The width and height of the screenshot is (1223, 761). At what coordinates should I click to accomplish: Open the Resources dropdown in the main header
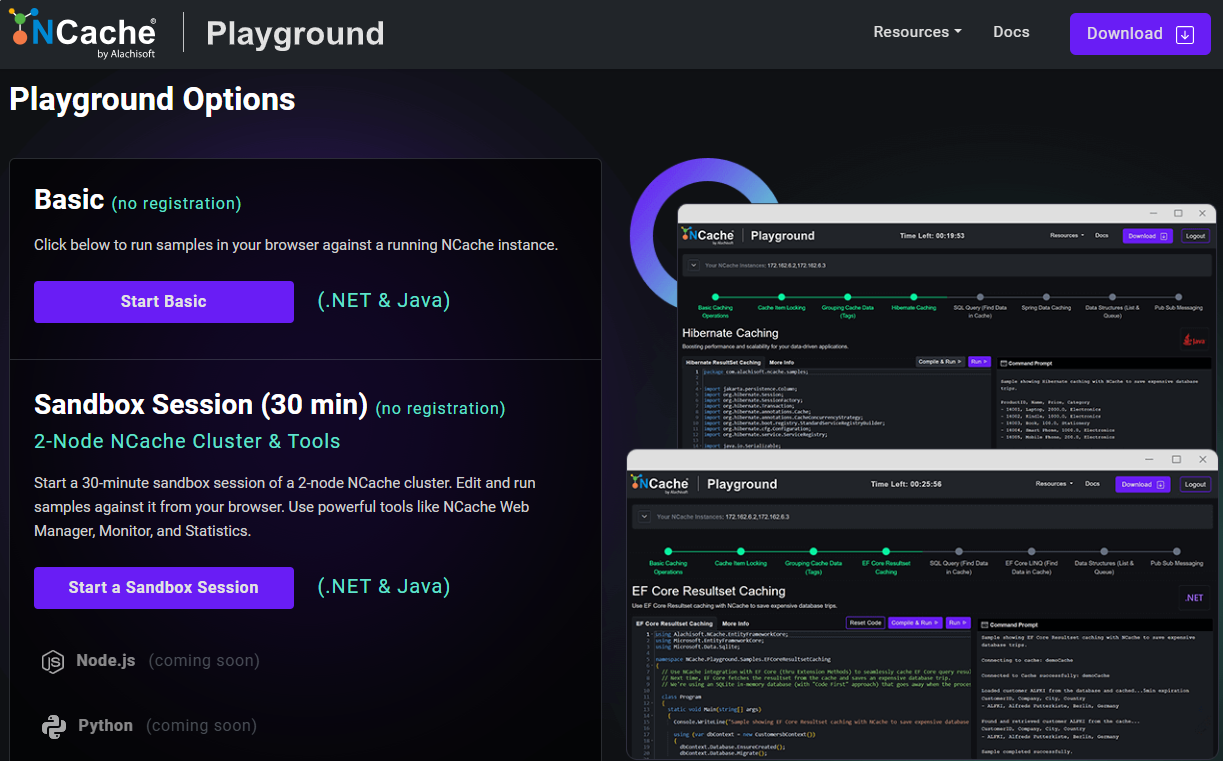pos(917,32)
